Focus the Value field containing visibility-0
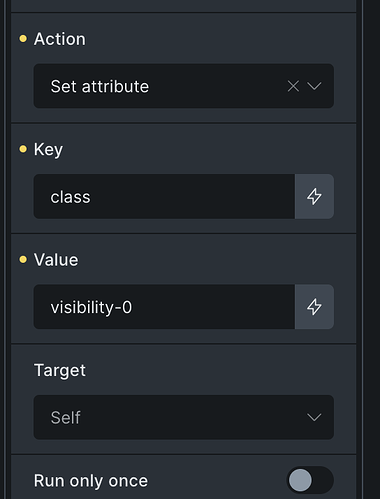The width and height of the screenshot is (380, 499). [164, 307]
